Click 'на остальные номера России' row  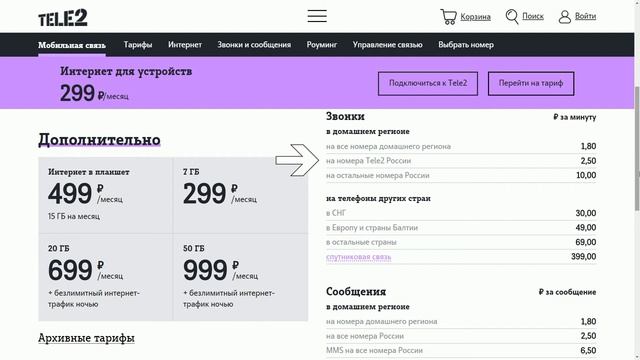[x=461, y=176]
